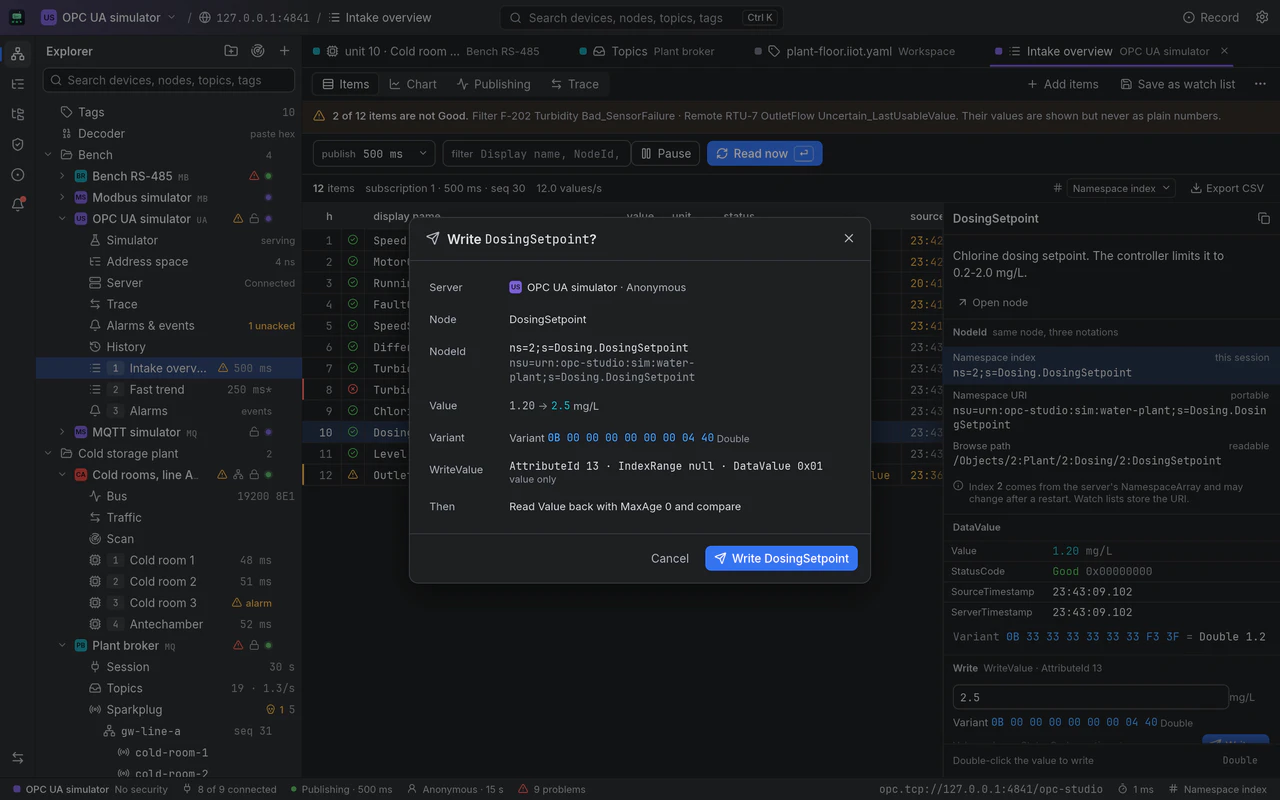Image resolution: width=1280 pixels, height=800 pixels.
Task: Click the Open node link
Action: 992,302
